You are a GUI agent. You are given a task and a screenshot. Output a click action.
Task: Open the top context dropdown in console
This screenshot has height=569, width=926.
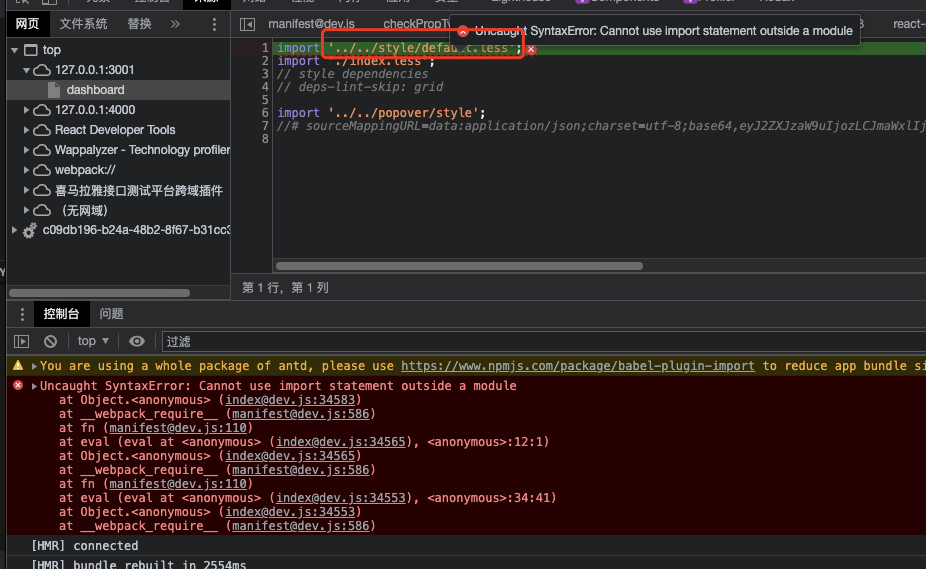click(93, 341)
